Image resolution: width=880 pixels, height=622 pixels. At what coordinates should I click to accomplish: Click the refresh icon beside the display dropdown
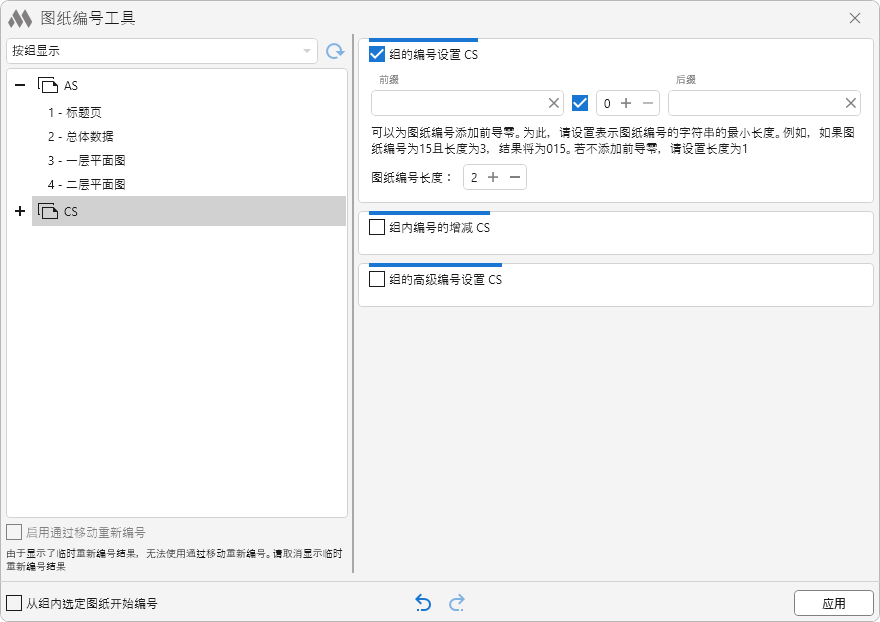point(335,51)
